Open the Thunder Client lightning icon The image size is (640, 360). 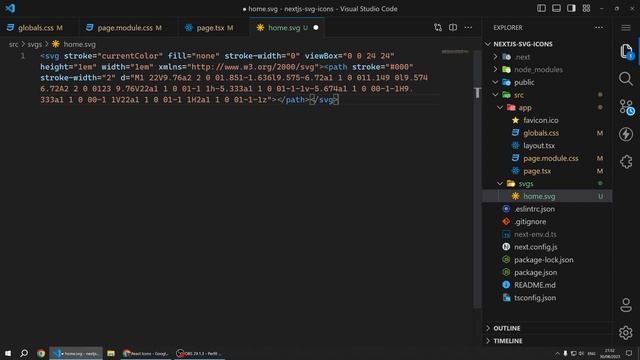(x=626, y=134)
